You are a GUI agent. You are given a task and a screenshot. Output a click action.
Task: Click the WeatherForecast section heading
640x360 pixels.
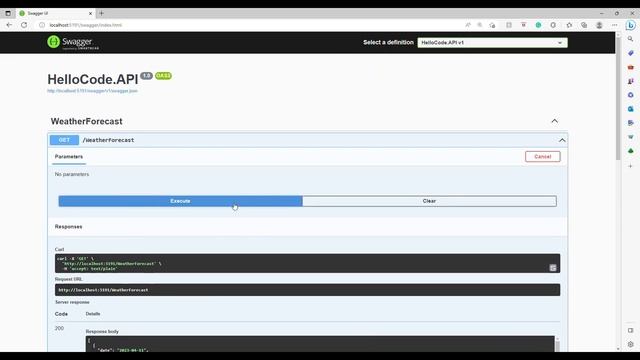pos(87,121)
